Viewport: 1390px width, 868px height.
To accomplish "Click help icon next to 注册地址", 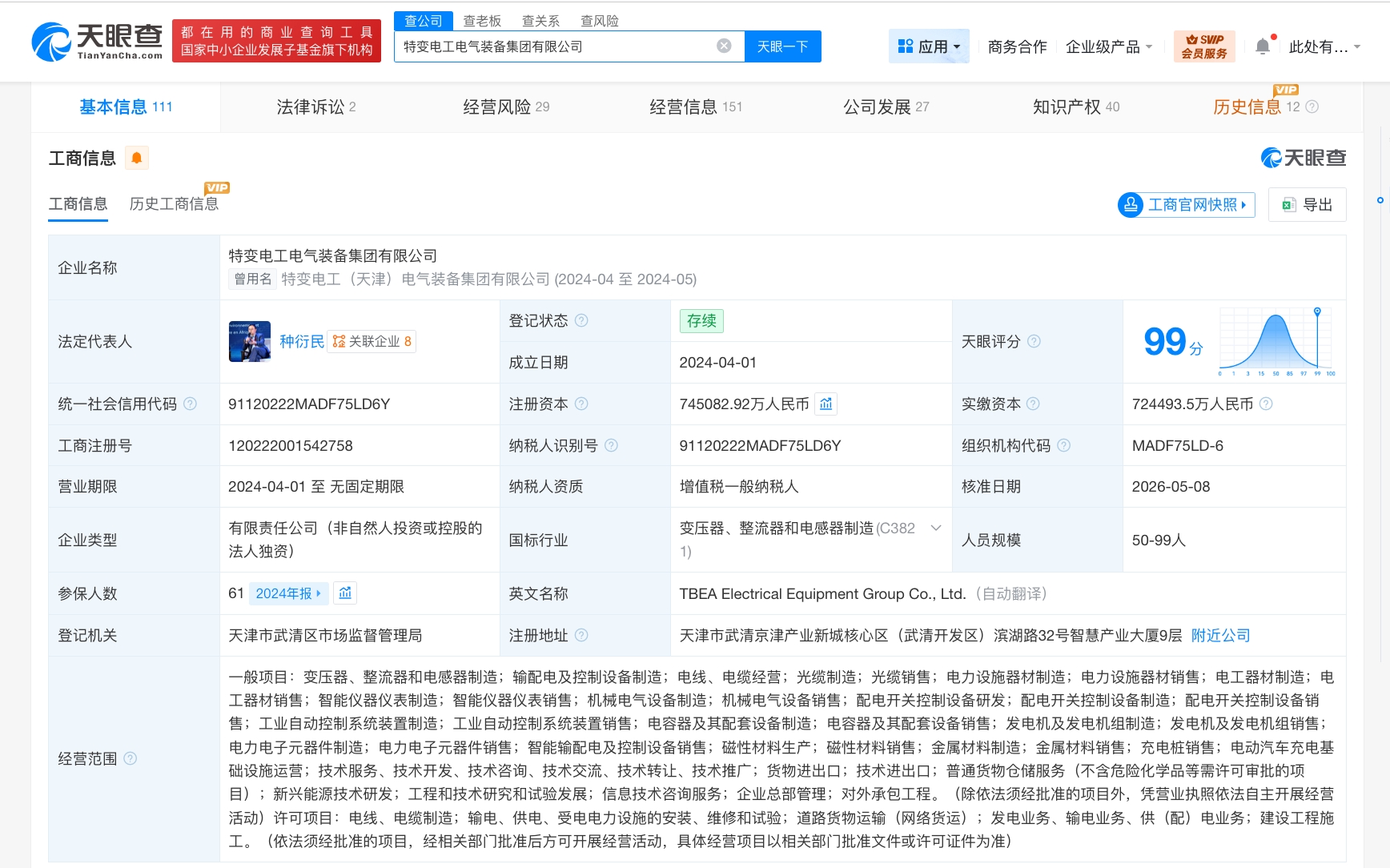I will pos(581,635).
